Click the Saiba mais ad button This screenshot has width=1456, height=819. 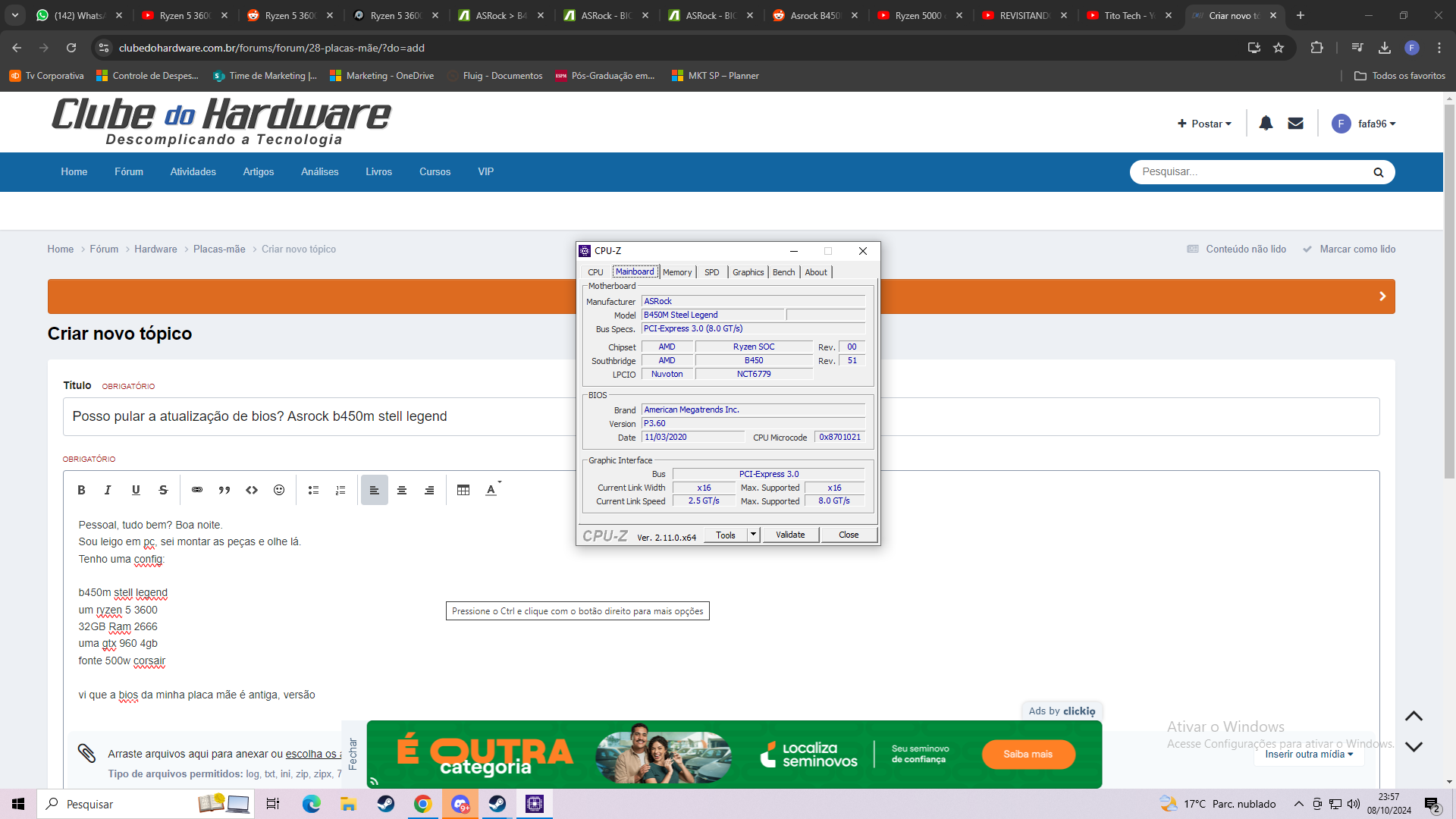point(1028,754)
